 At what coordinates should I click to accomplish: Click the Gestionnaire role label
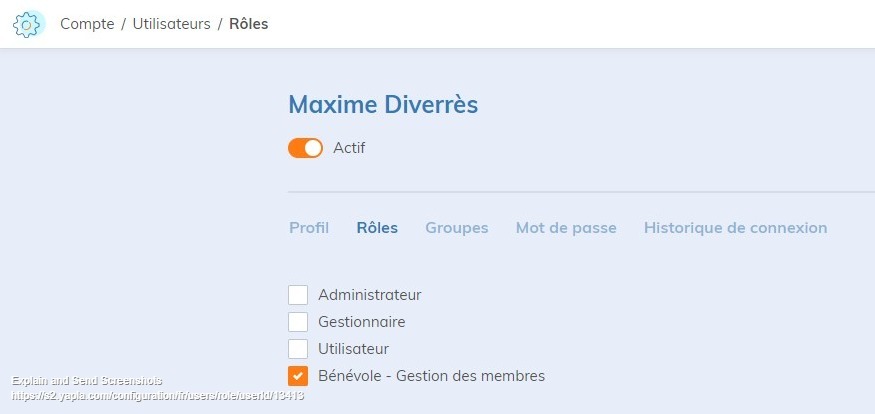361,322
